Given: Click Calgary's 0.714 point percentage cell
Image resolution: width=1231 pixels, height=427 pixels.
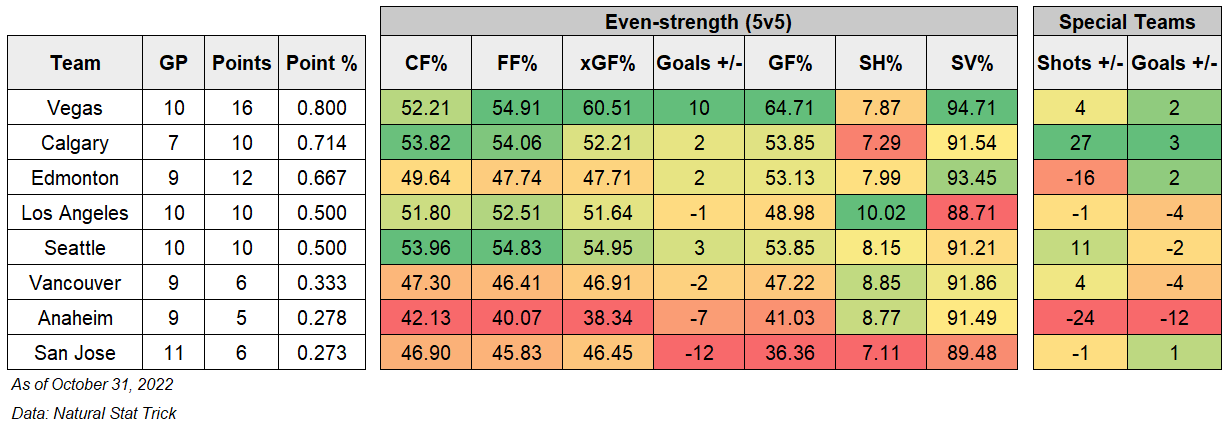Looking at the screenshot, I should (x=321, y=143).
